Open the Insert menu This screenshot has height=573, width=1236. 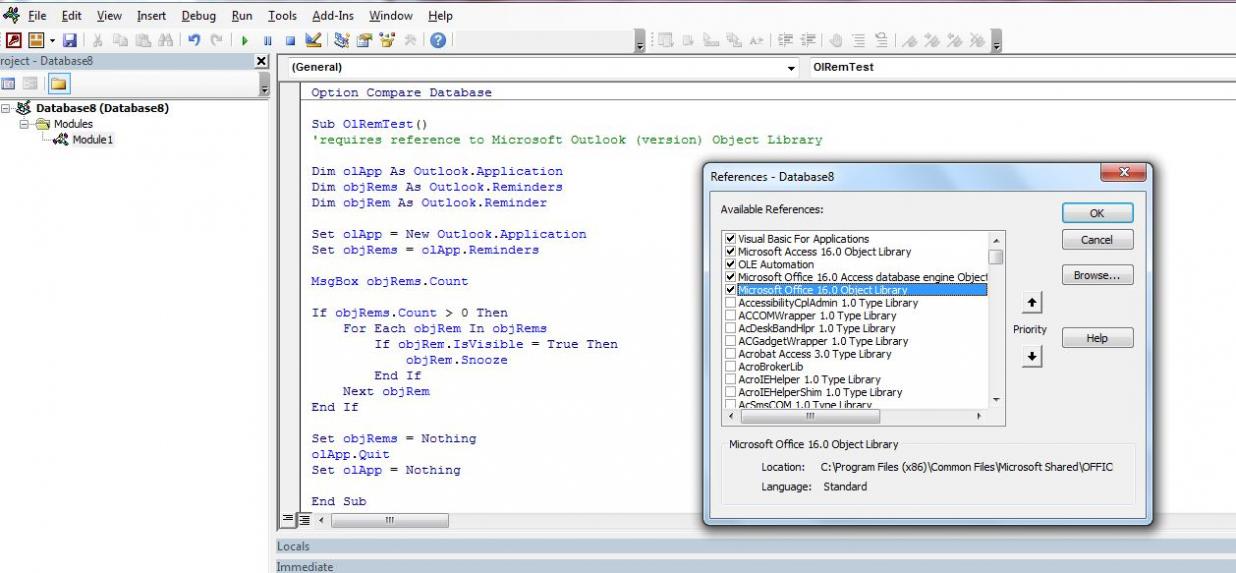click(151, 16)
